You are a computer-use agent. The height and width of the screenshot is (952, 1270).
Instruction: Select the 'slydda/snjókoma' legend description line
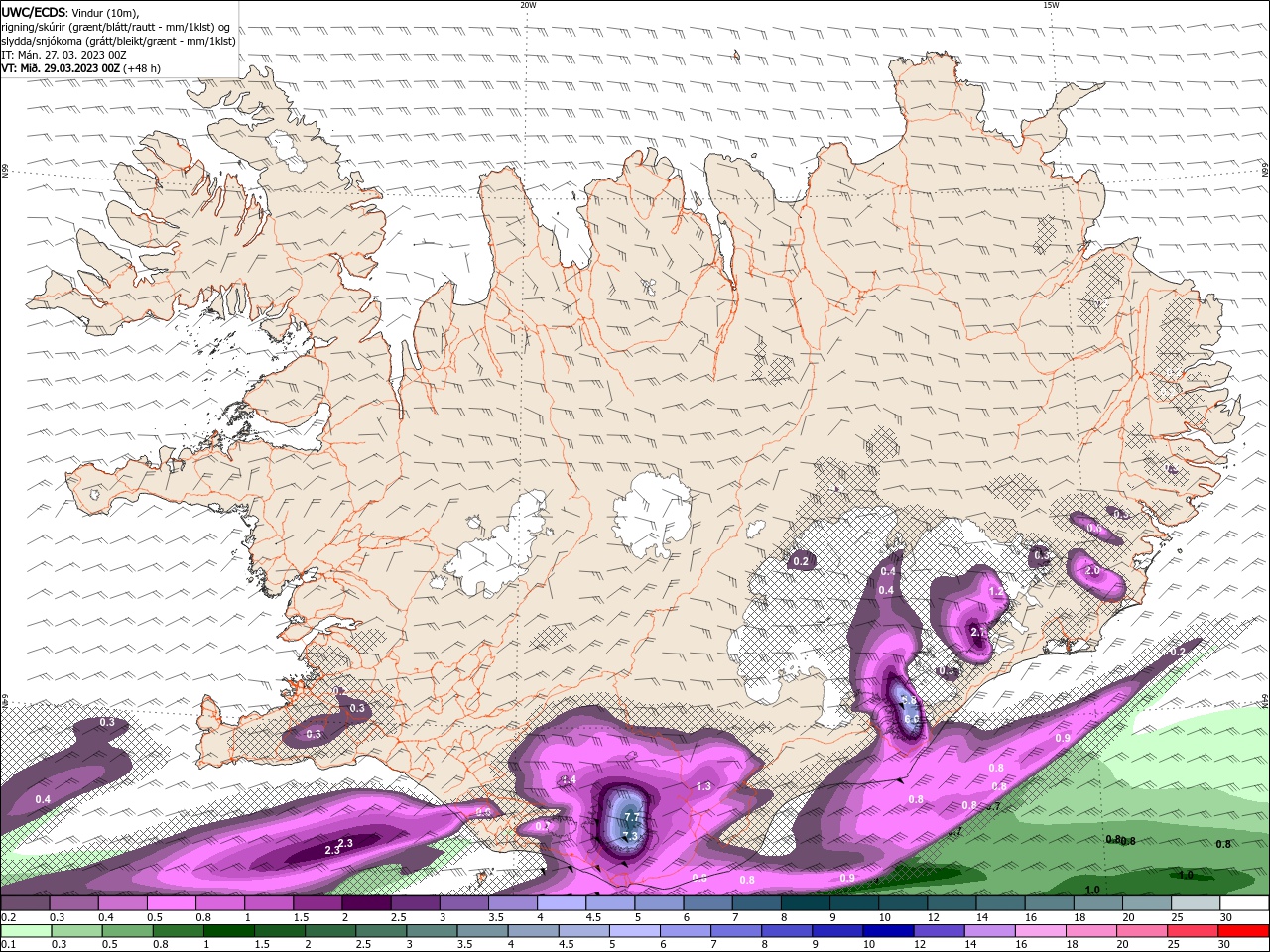(x=118, y=41)
